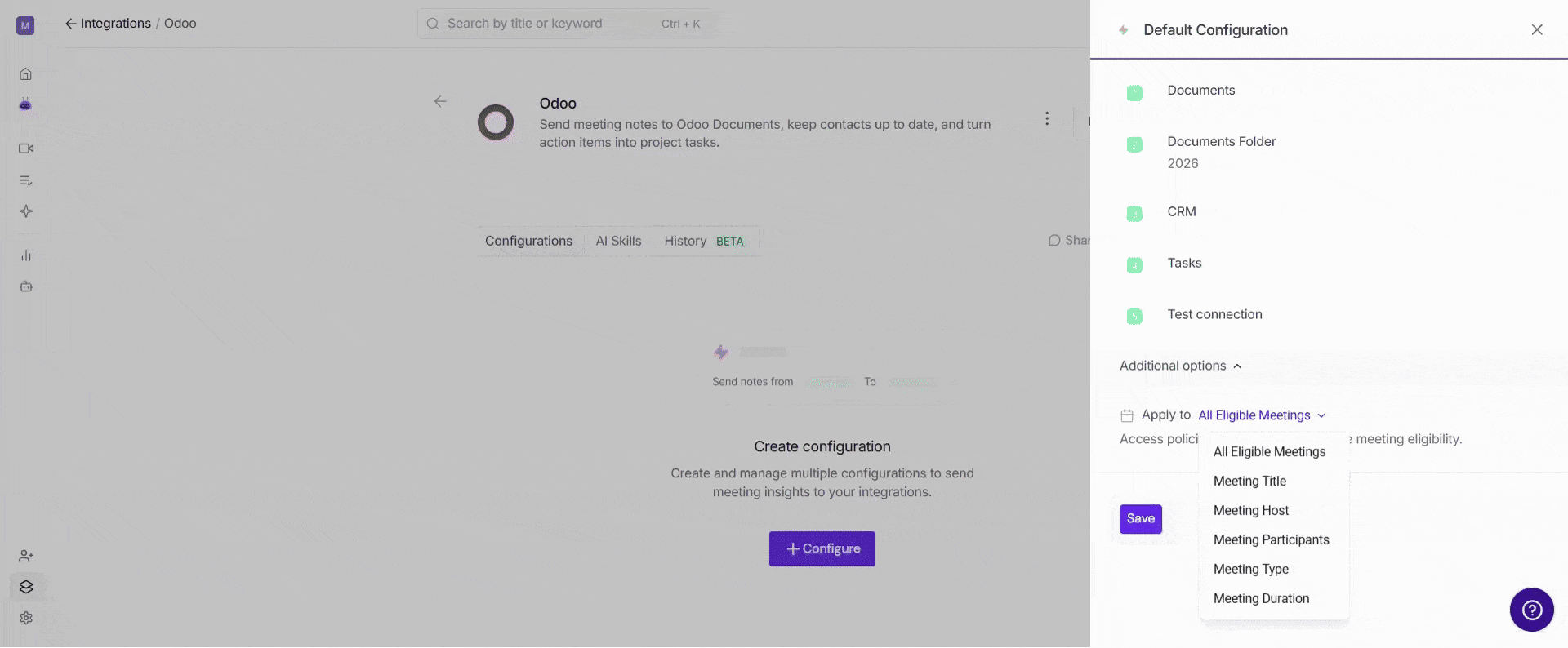This screenshot has width=1568, height=648.
Task: Go back to Integrations breadcrumb
Action: click(108, 24)
